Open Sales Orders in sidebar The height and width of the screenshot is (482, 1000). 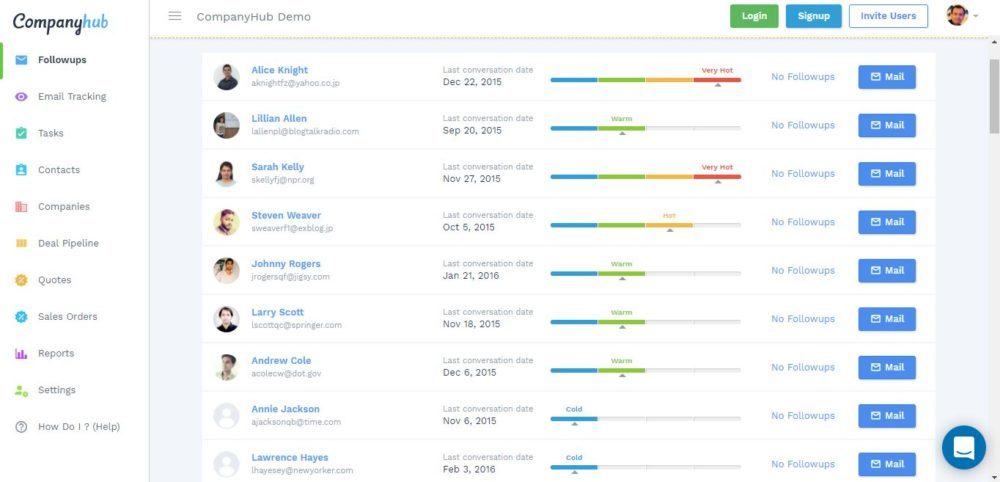[67, 317]
